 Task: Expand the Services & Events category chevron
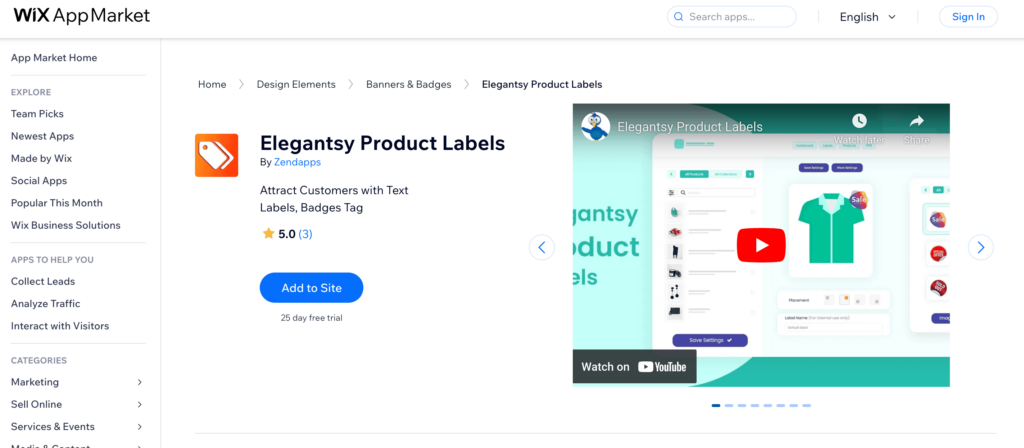(x=139, y=426)
